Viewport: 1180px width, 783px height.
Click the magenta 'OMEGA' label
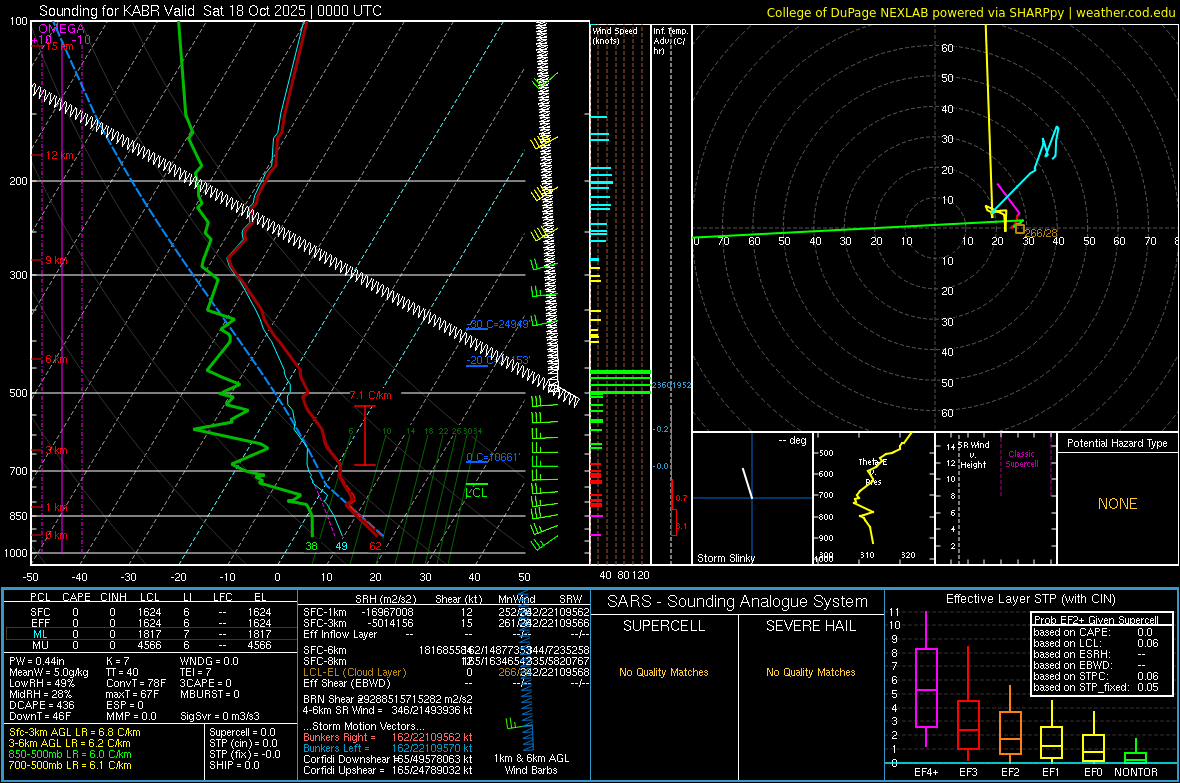tap(62, 29)
